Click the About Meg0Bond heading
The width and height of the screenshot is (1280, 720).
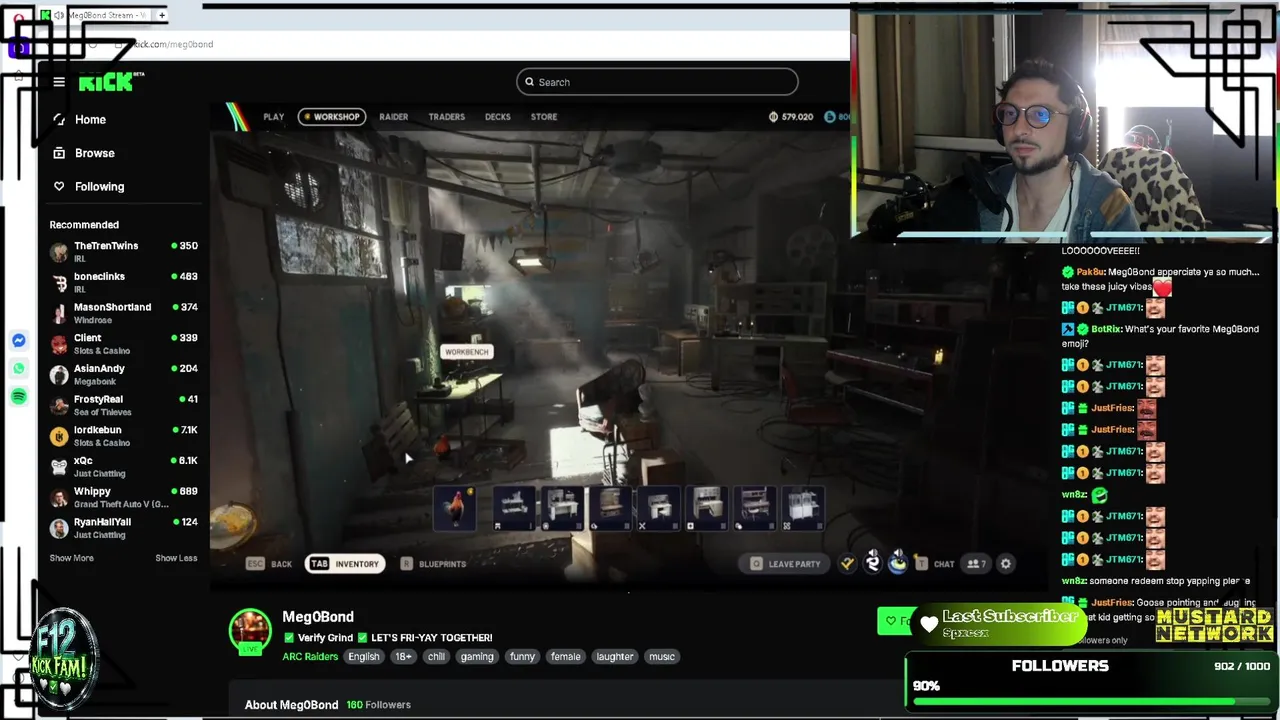point(291,705)
